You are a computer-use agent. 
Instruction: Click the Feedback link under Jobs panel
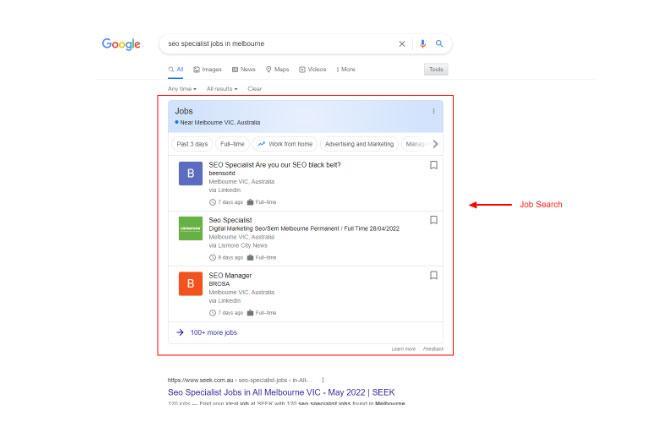click(x=433, y=349)
